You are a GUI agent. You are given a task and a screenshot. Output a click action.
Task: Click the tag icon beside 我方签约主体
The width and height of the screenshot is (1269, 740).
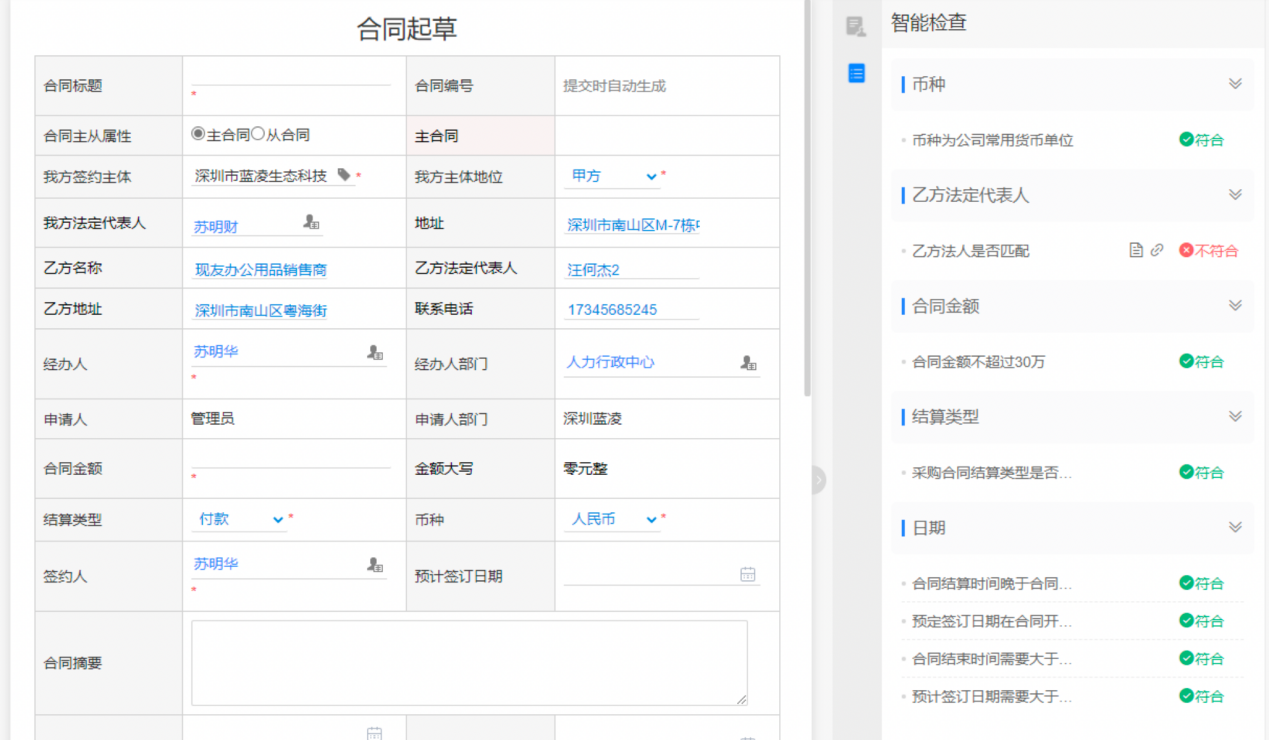pyautogui.click(x=344, y=175)
